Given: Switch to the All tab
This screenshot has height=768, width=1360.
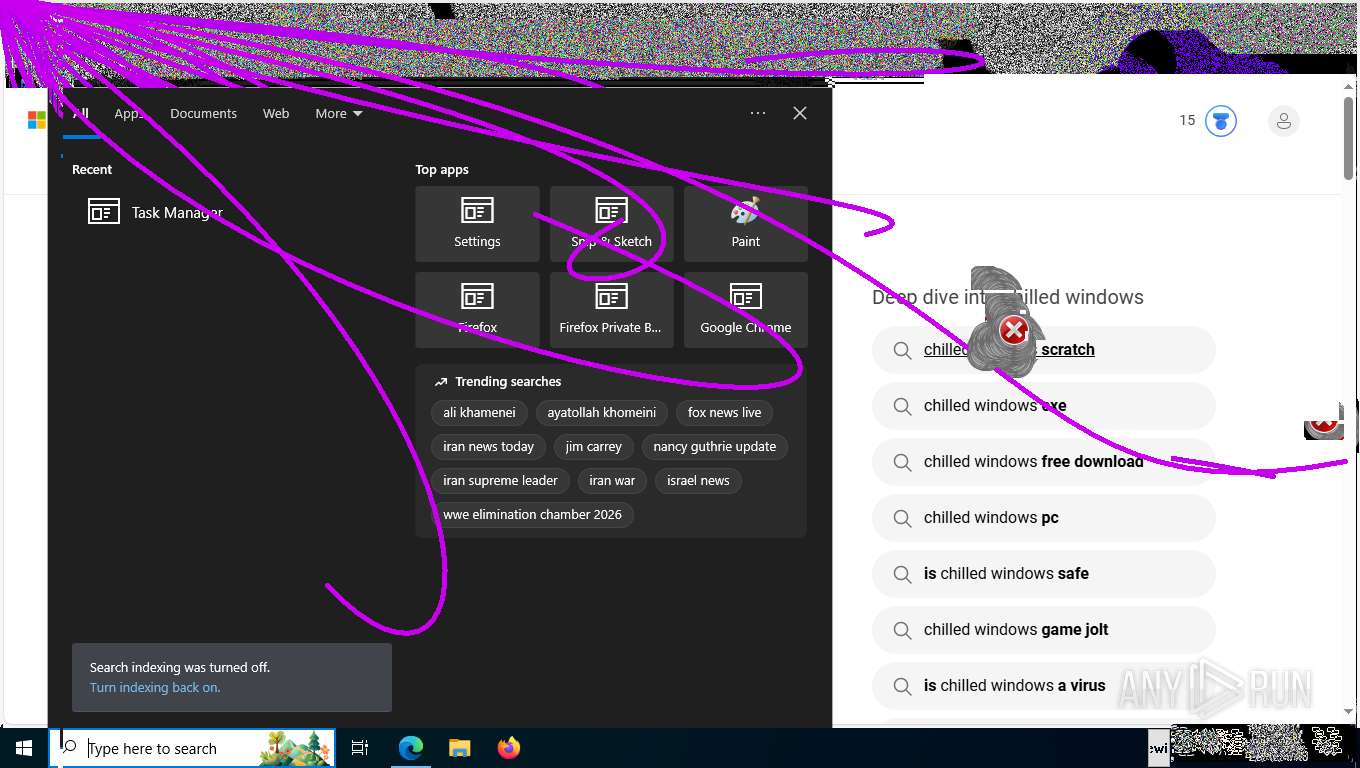Looking at the screenshot, I should [x=81, y=114].
